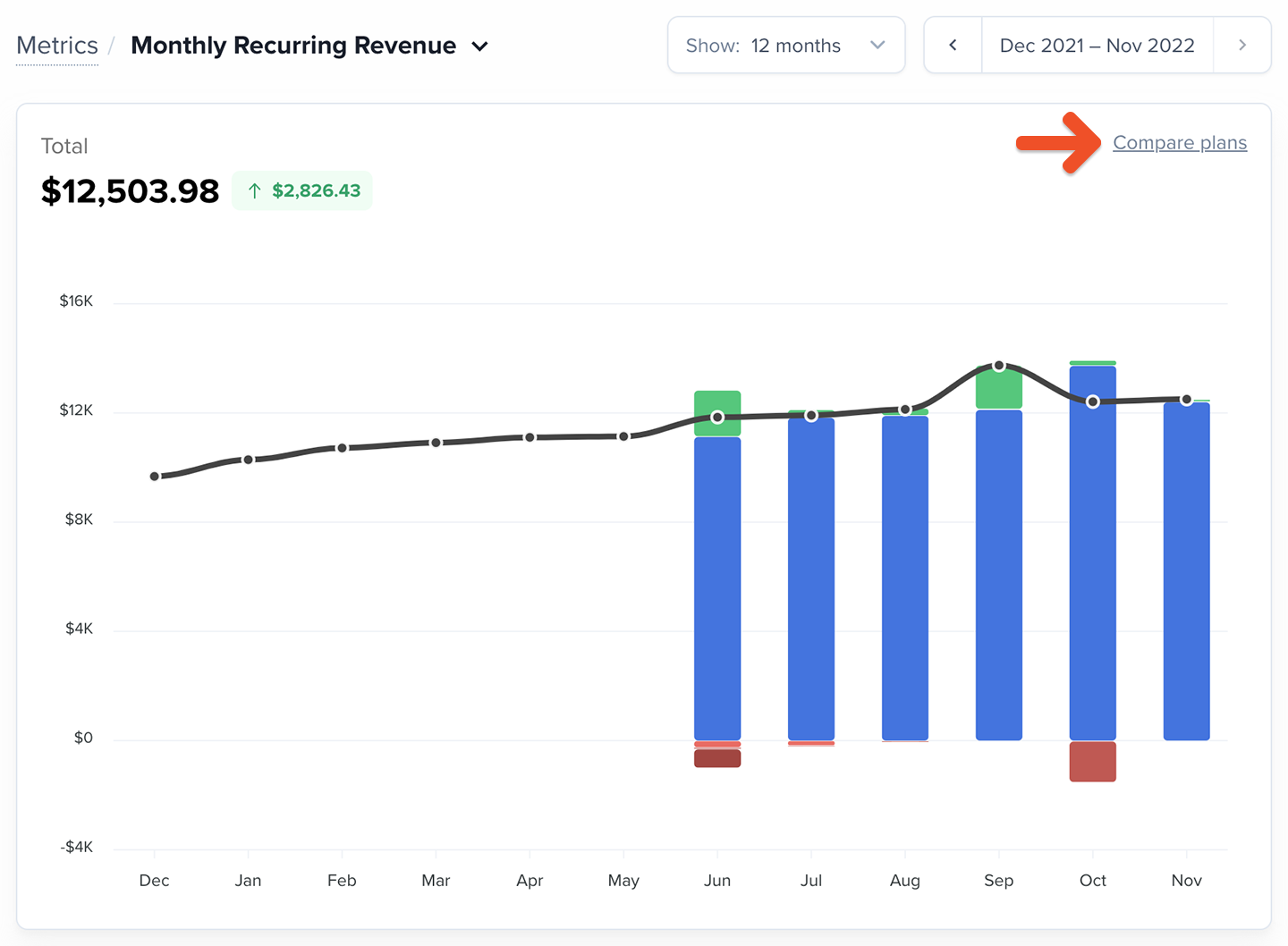Select the September peak data point
This screenshot has width=1288, height=946.
pyautogui.click(x=999, y=366)
